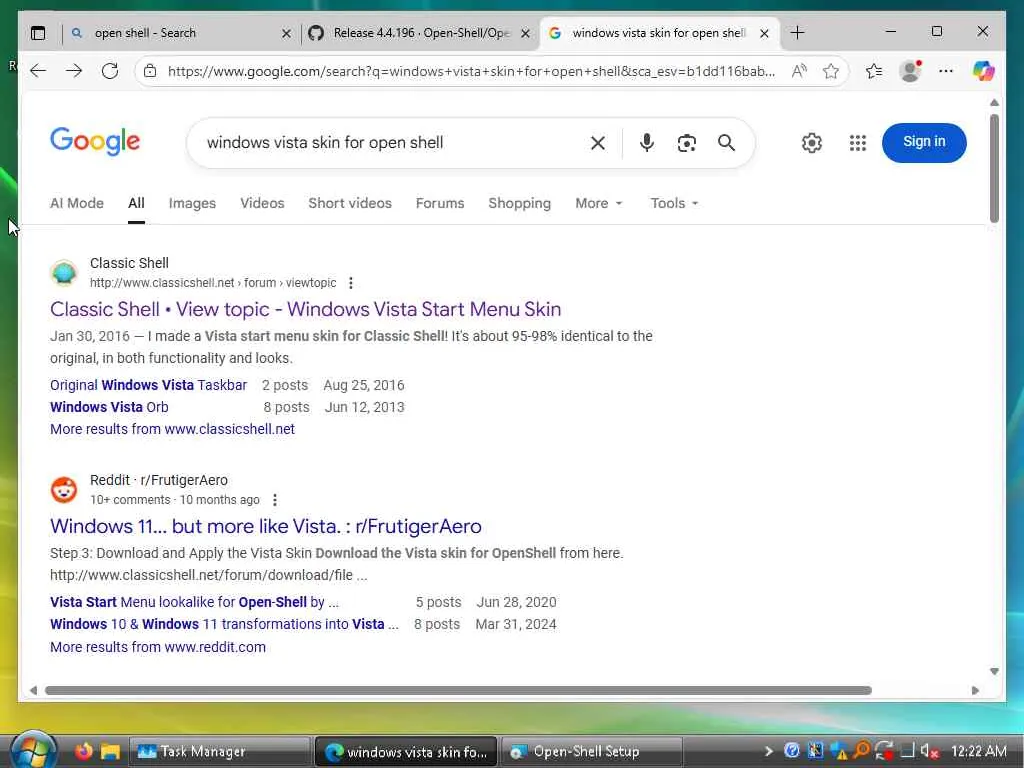Focus the address bar URL field
This screenshot has height=768, width=1024.
click(471, 71)
